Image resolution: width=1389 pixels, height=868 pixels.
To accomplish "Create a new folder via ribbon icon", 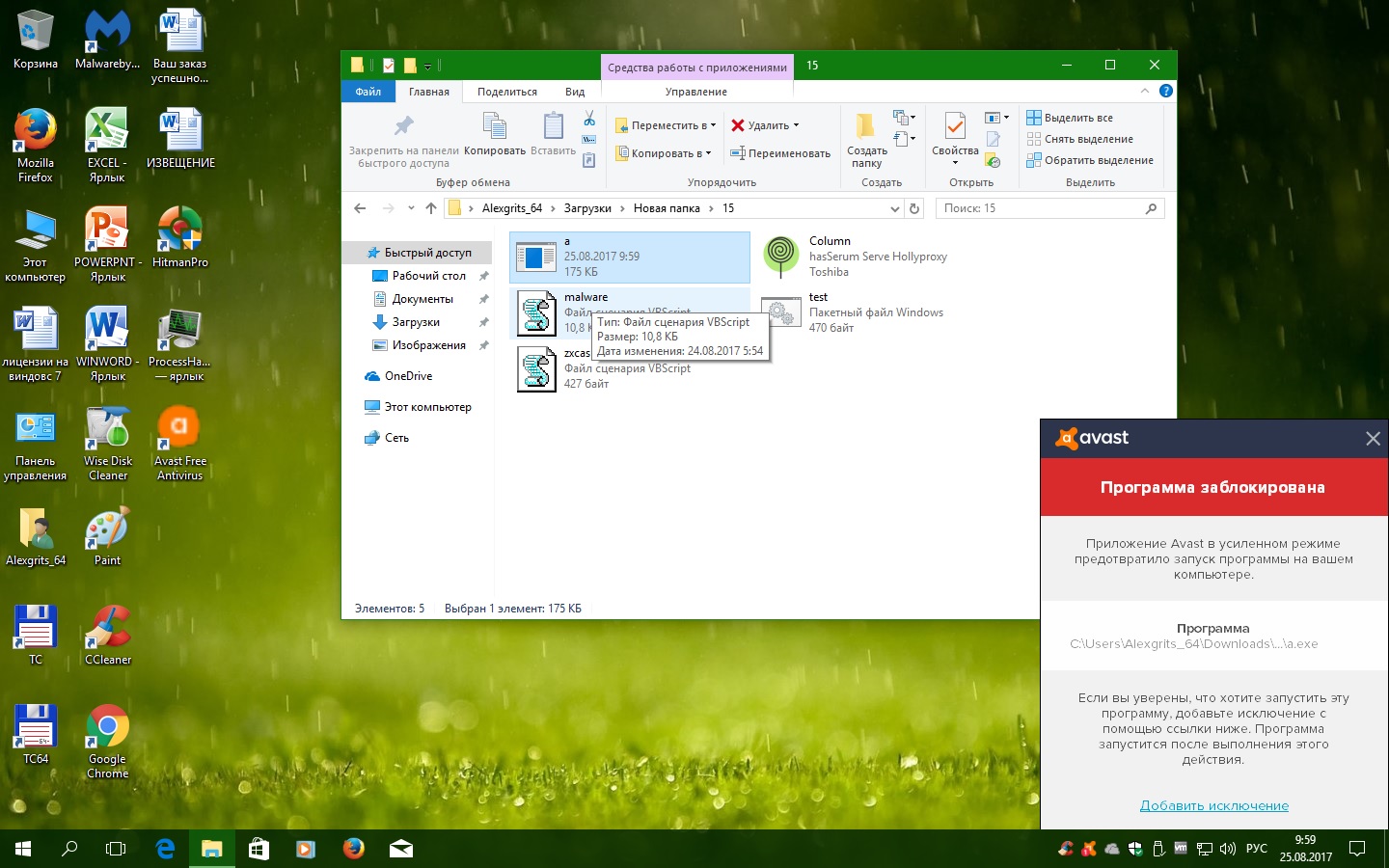I will pyautogui.click(x=866, y=126).
